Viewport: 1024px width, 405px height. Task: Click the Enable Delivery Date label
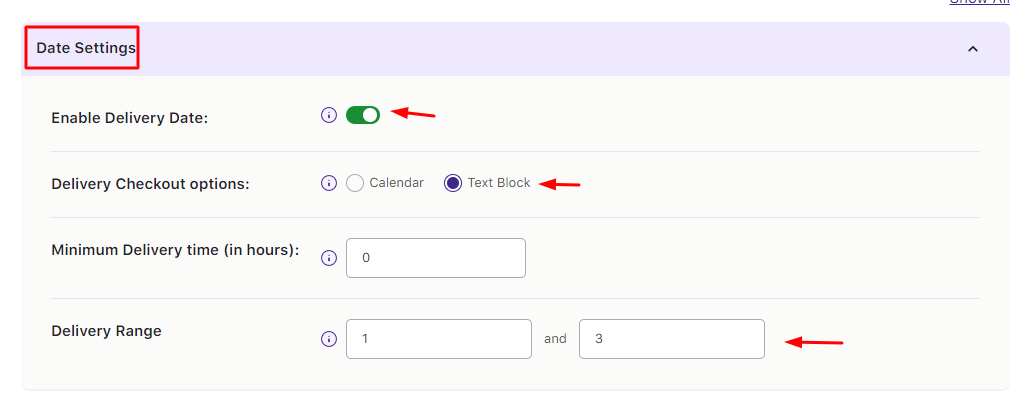[129, 117]
